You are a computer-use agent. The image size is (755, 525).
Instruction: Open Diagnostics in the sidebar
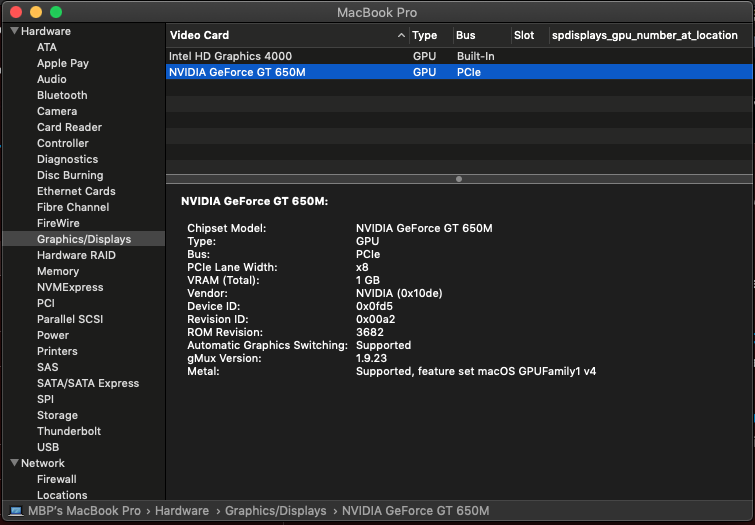point(67,159)
